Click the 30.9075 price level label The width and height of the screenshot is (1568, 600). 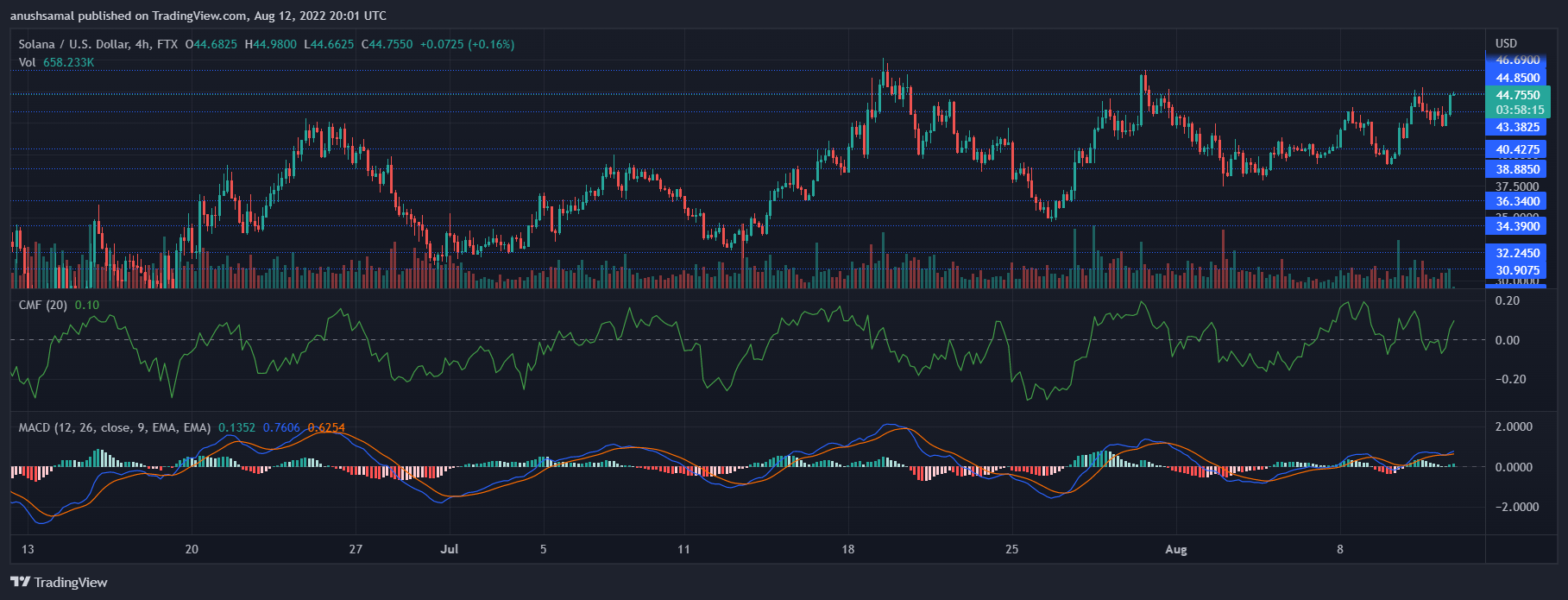pos(1518,270)
